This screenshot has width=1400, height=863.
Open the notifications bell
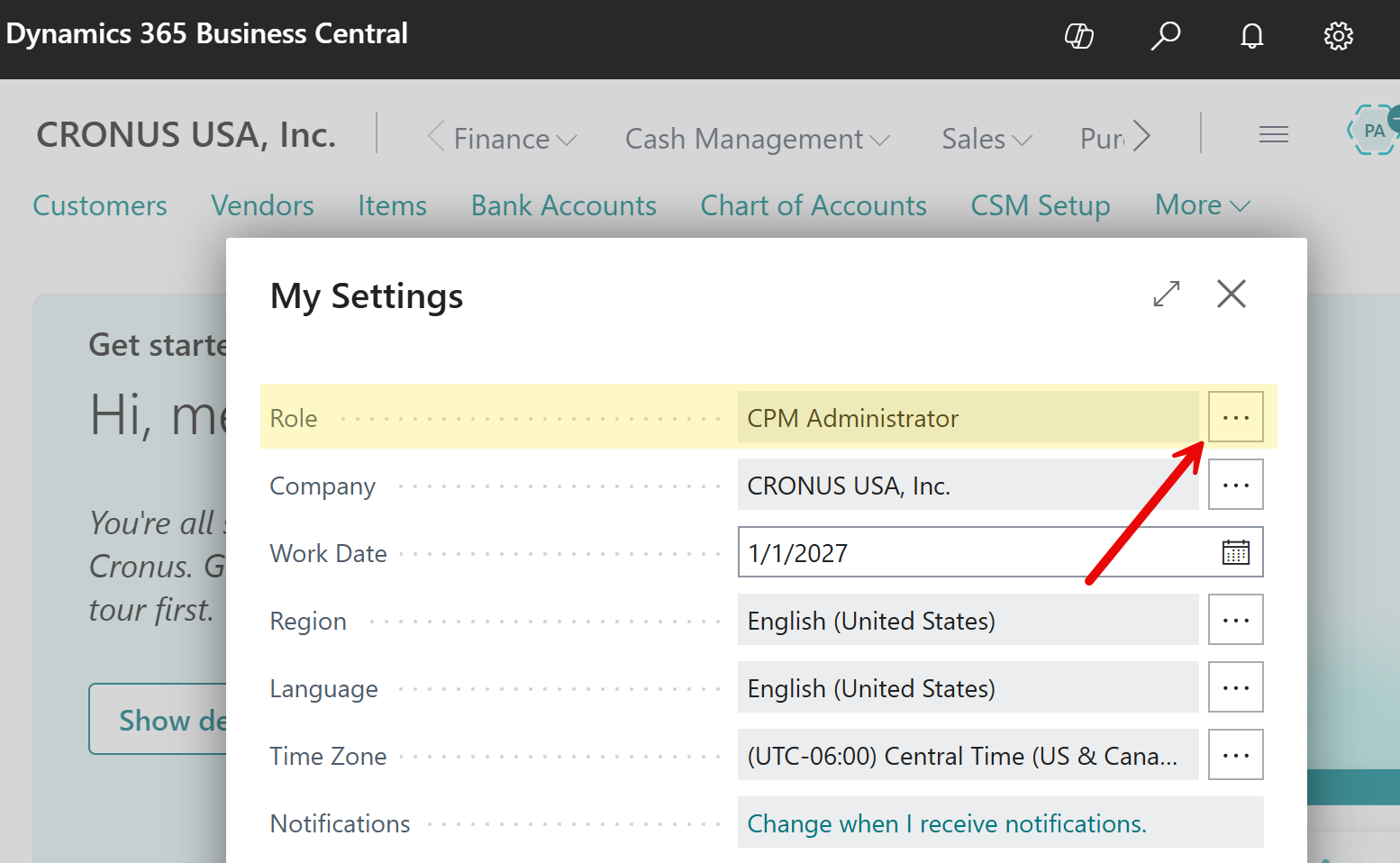tap(1251, 36)
